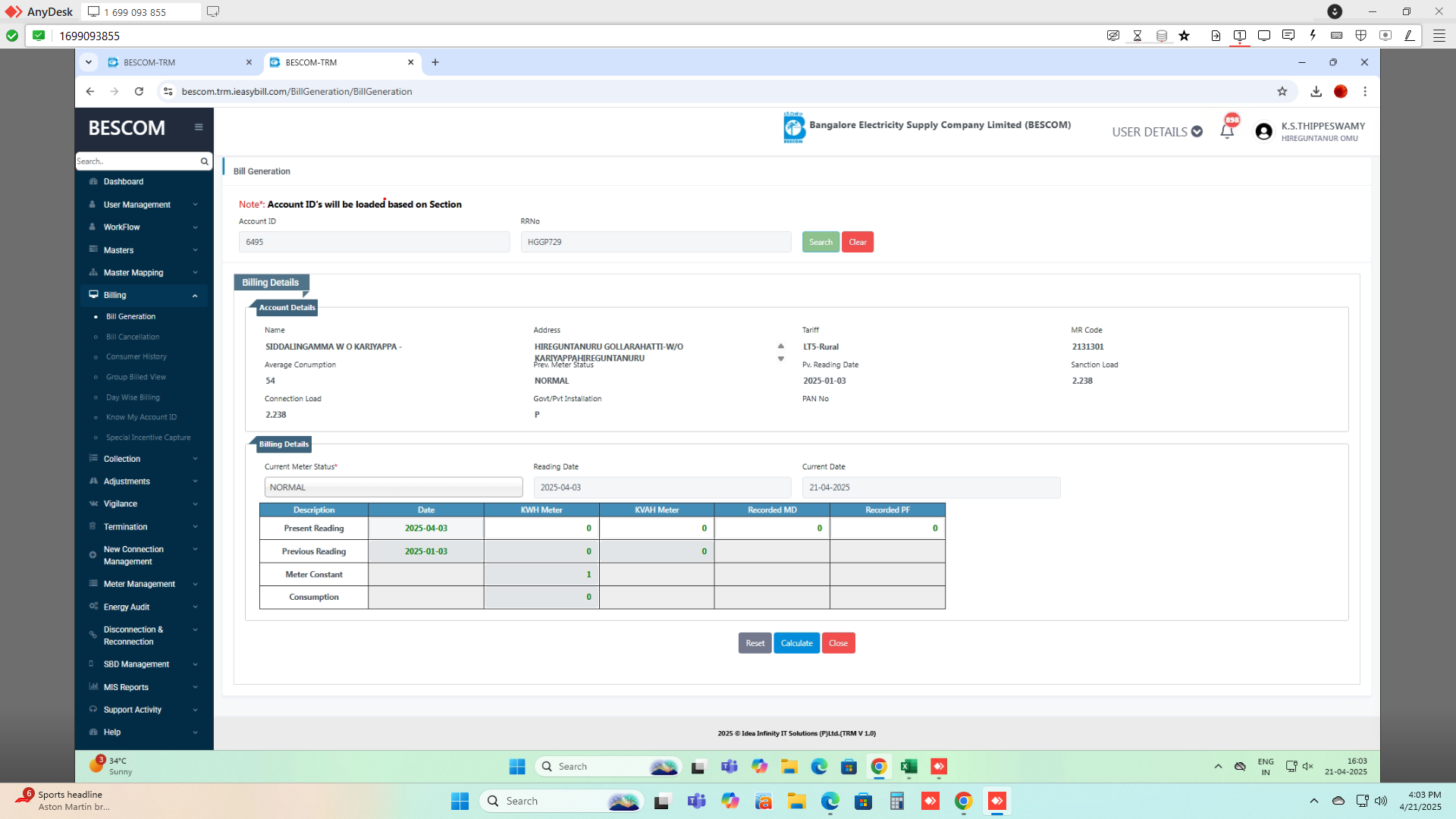
Task: Open Special Incentive Capture item
Action: [148, 438]
